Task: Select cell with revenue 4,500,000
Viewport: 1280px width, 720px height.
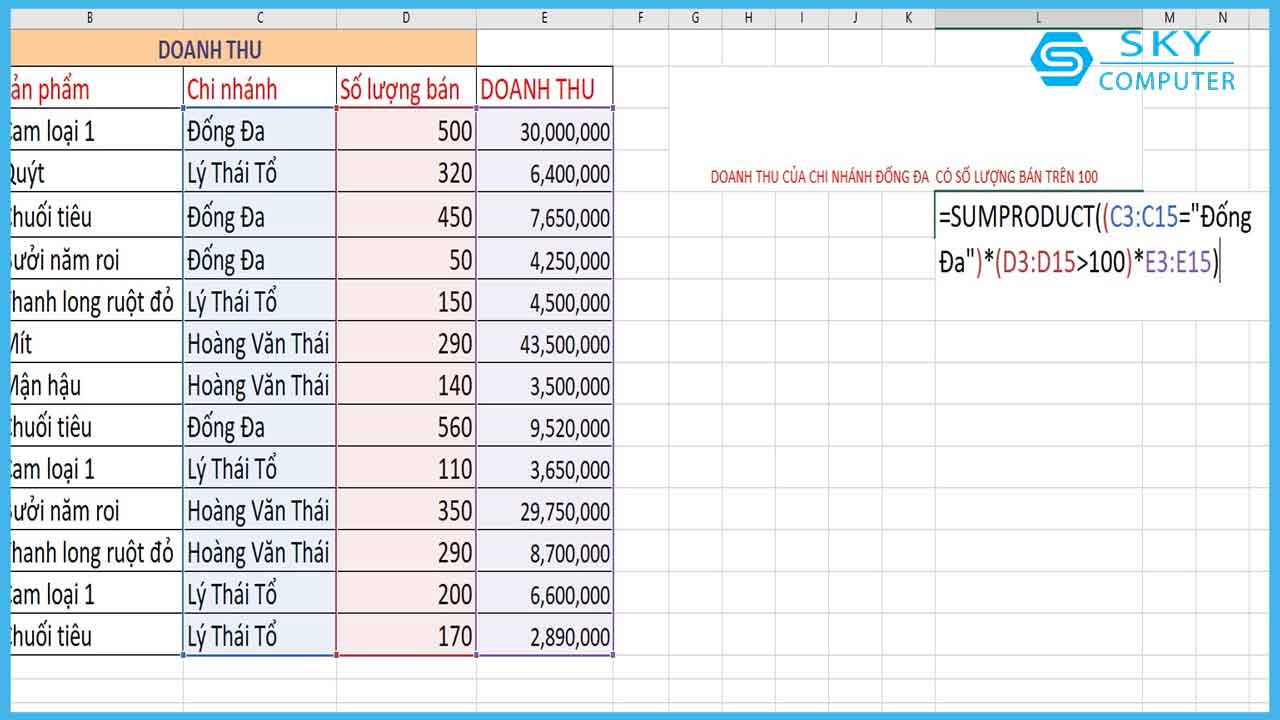Action: tap(544, 301)
